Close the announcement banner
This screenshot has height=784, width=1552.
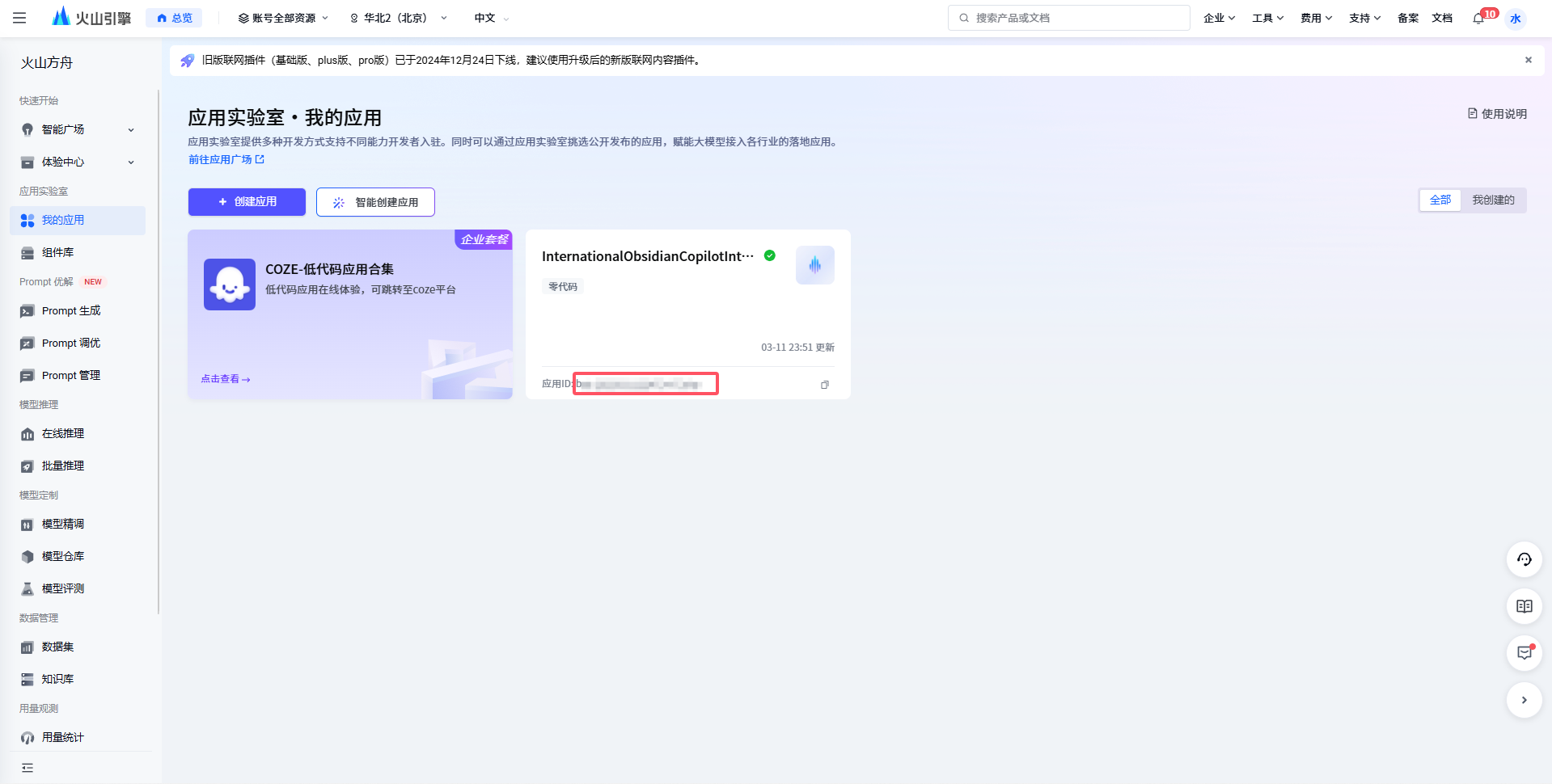(x=1529, y=60)
